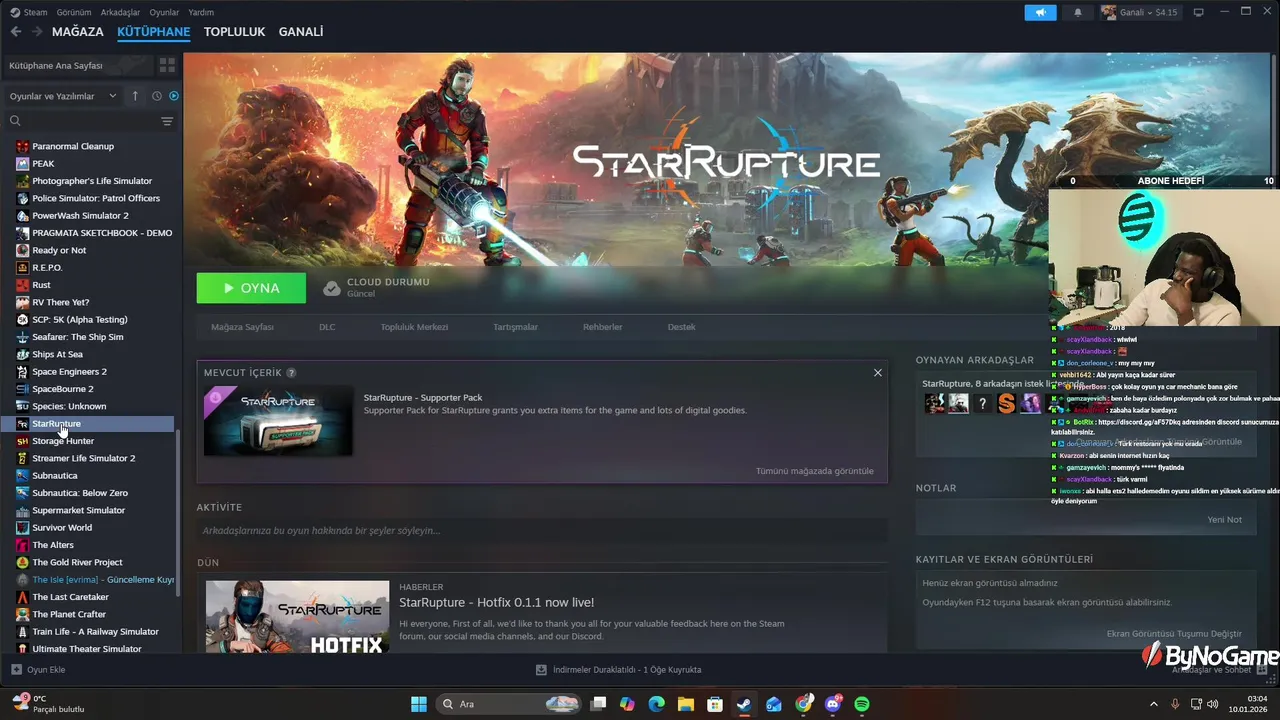Open StarRupture Supporter Pack thumbnail
Screen dimensions: 1280x720
278,421
